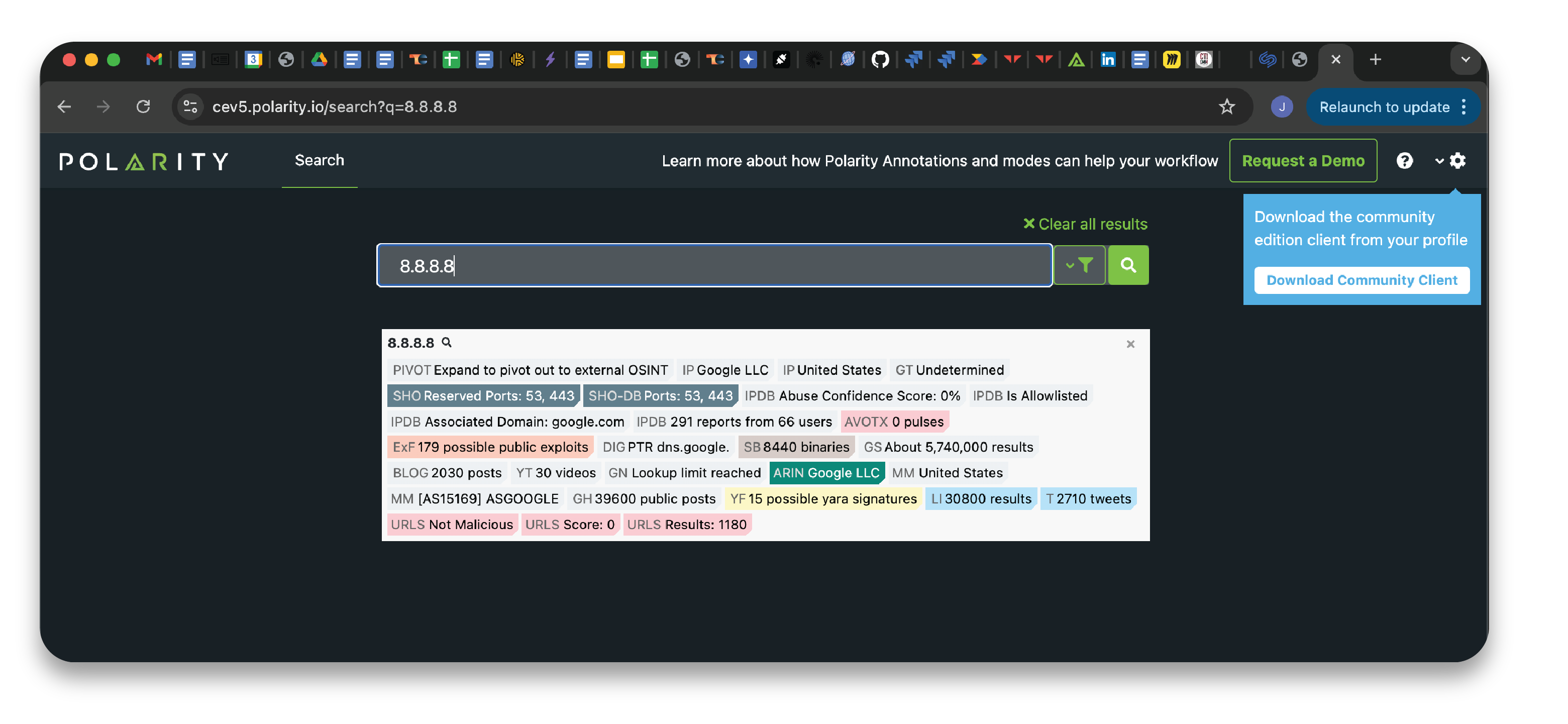Image resolution: width=1568 pixels, height=724 pixels.
Task: Click IPDB 291 reports from 66 users
Action: (734, 422)
